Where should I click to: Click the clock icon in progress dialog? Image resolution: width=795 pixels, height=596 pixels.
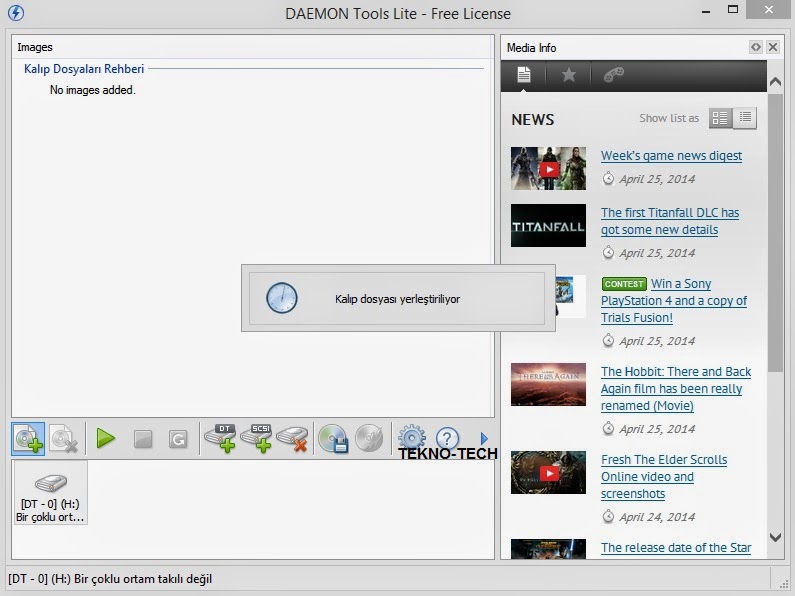click(x=282, y=298)
